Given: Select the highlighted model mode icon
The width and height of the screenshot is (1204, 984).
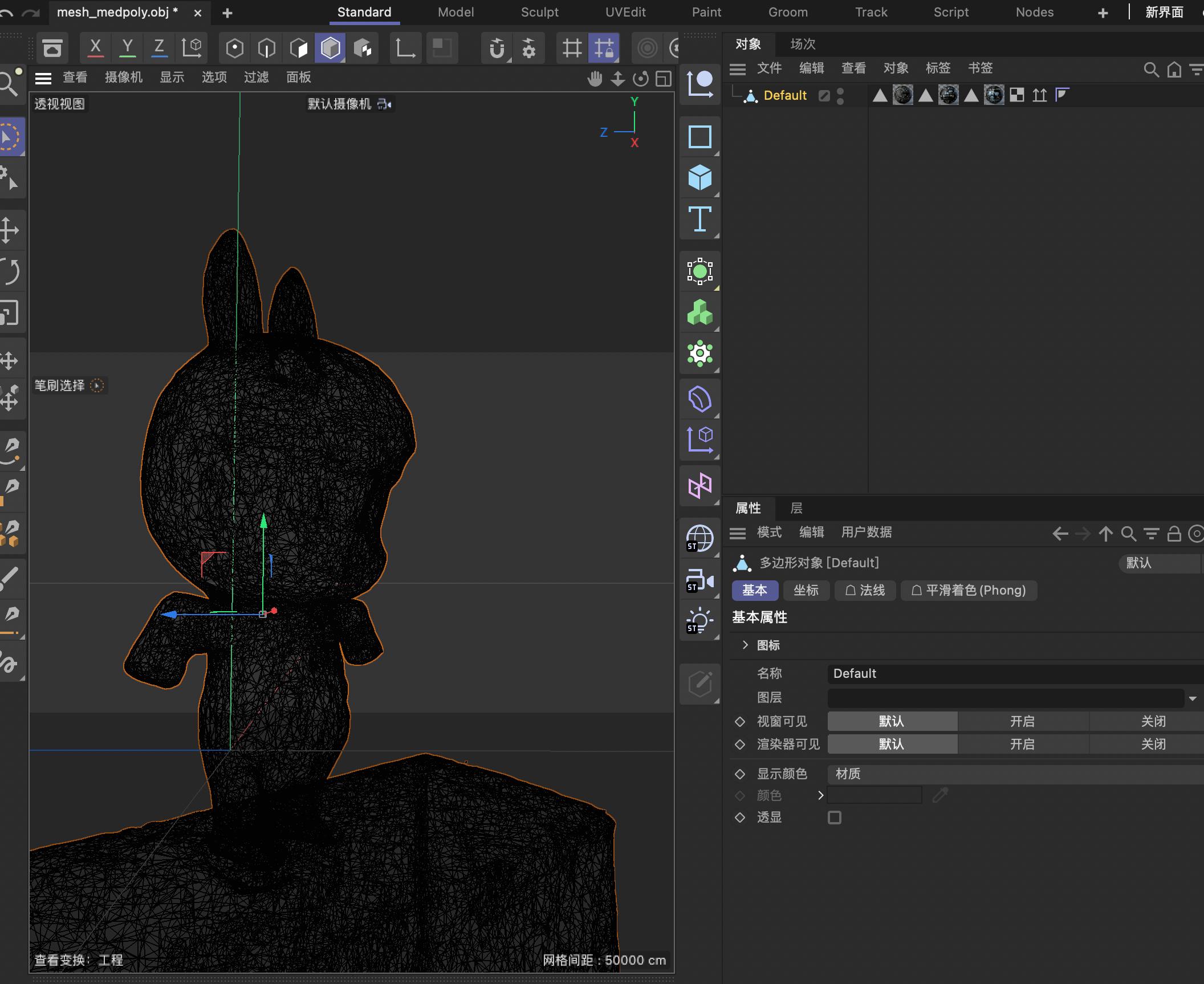Looking at the screenshot, I should coord(331,48).
